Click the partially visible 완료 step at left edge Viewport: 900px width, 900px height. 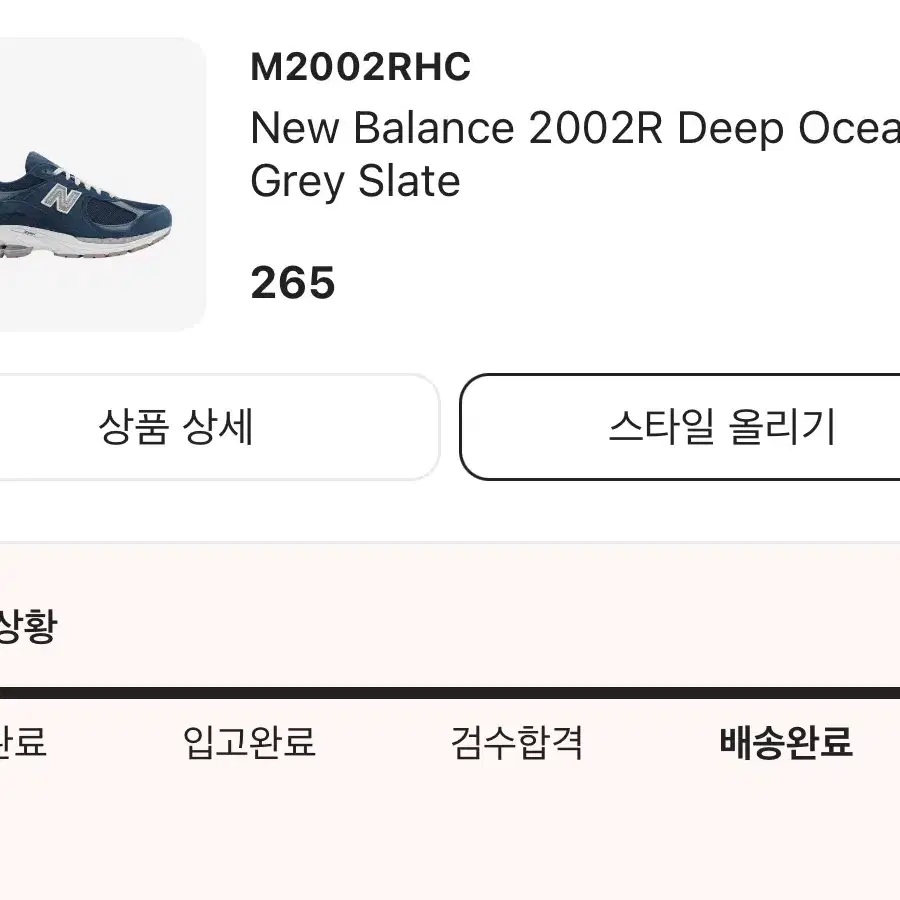click(x=23, y=742)
